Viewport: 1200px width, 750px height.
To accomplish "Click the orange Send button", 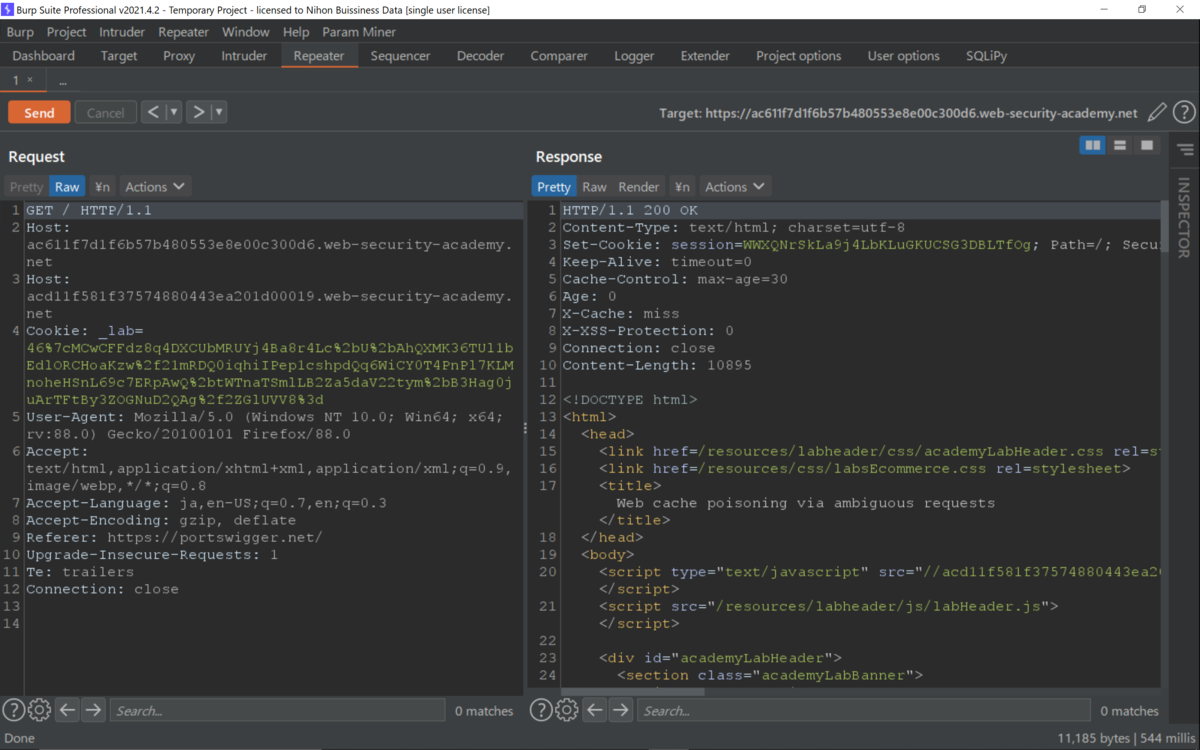I will (x=39, y=113).
